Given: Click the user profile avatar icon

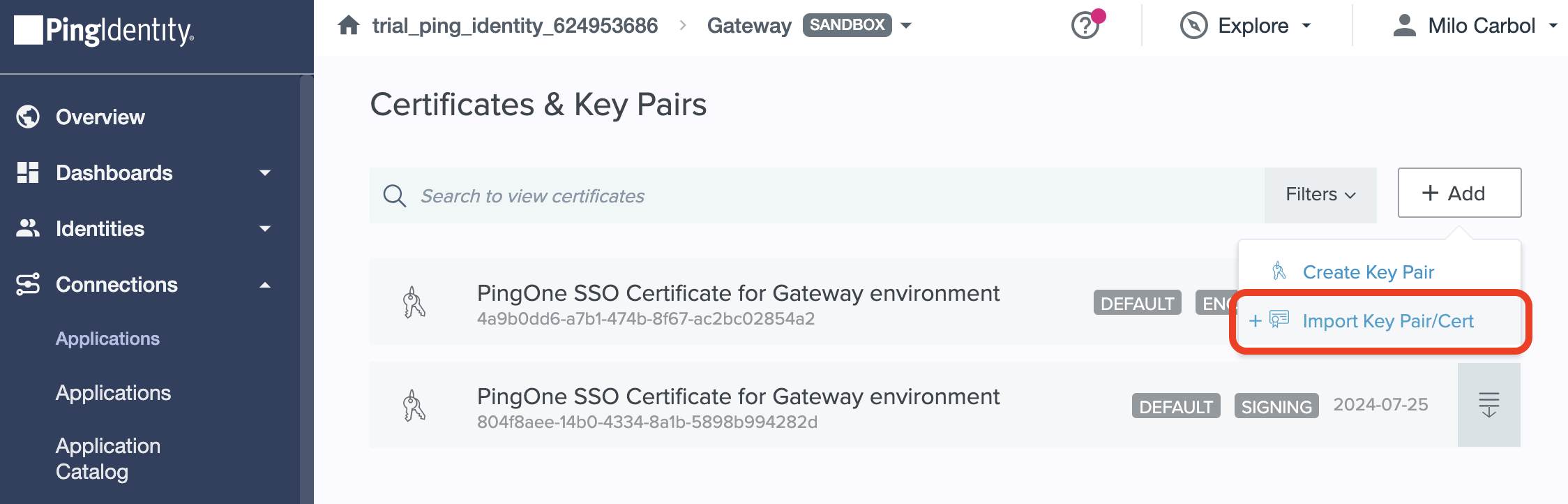Looking at the screenshot, I should tap(1404, 26).
